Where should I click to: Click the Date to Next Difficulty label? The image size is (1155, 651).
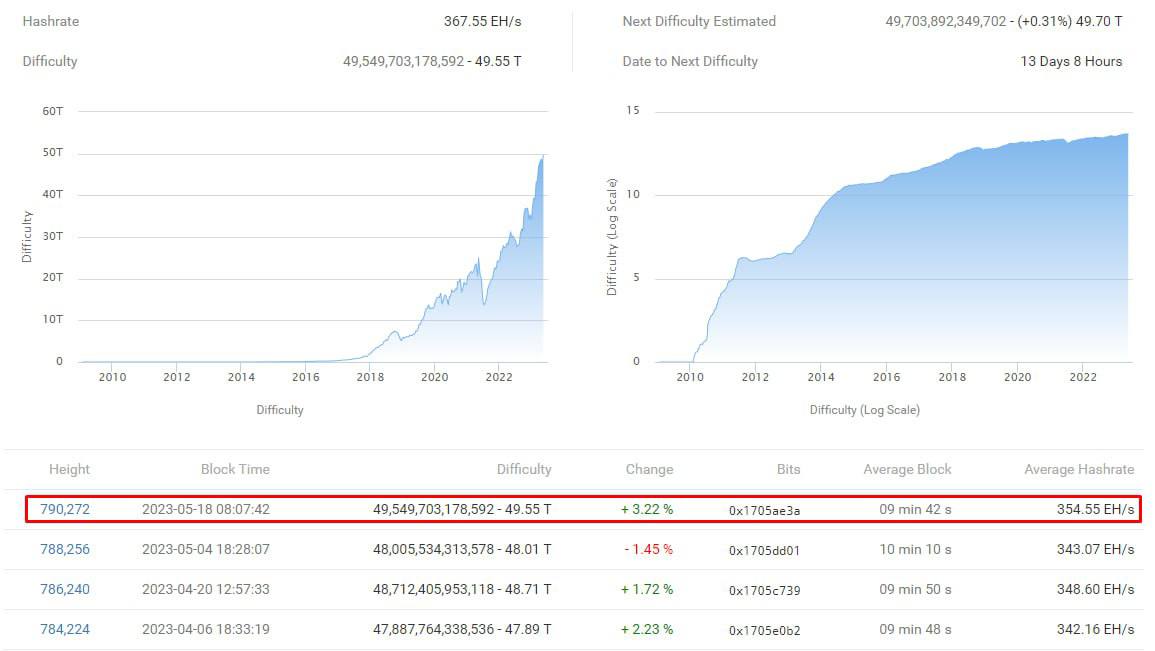point(690,61)
